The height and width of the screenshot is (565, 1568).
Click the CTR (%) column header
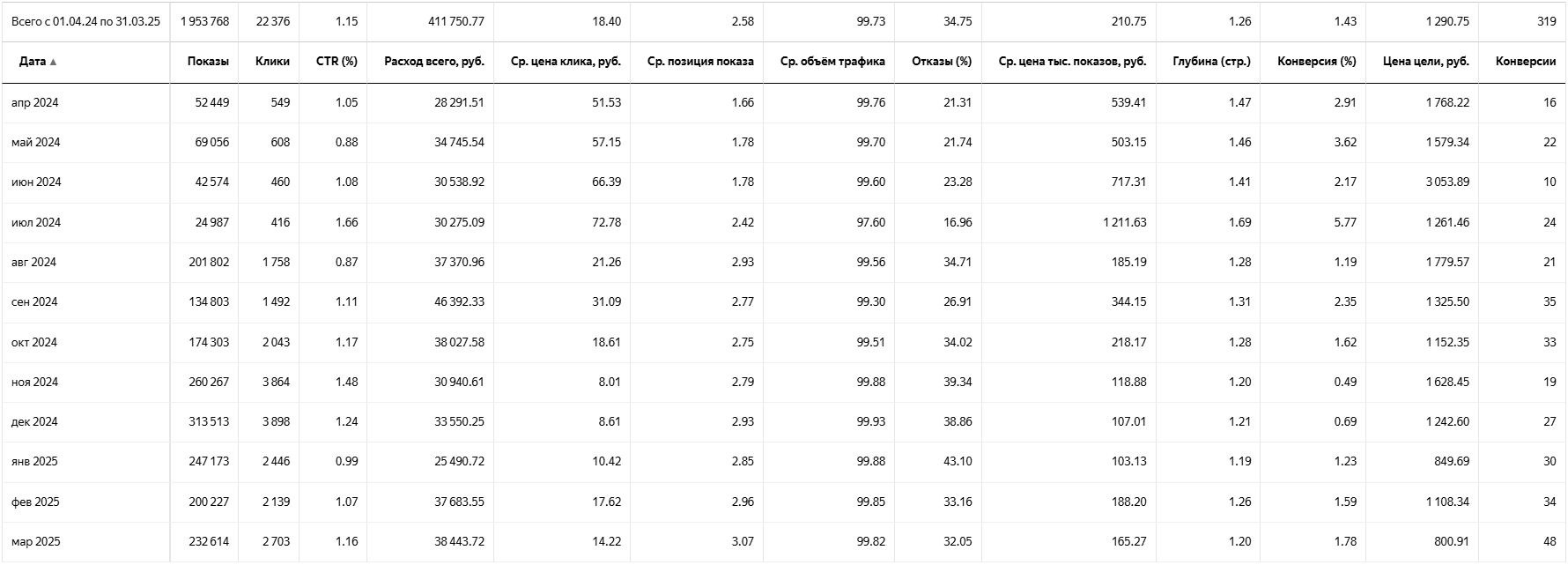click(x=337, y=62)
